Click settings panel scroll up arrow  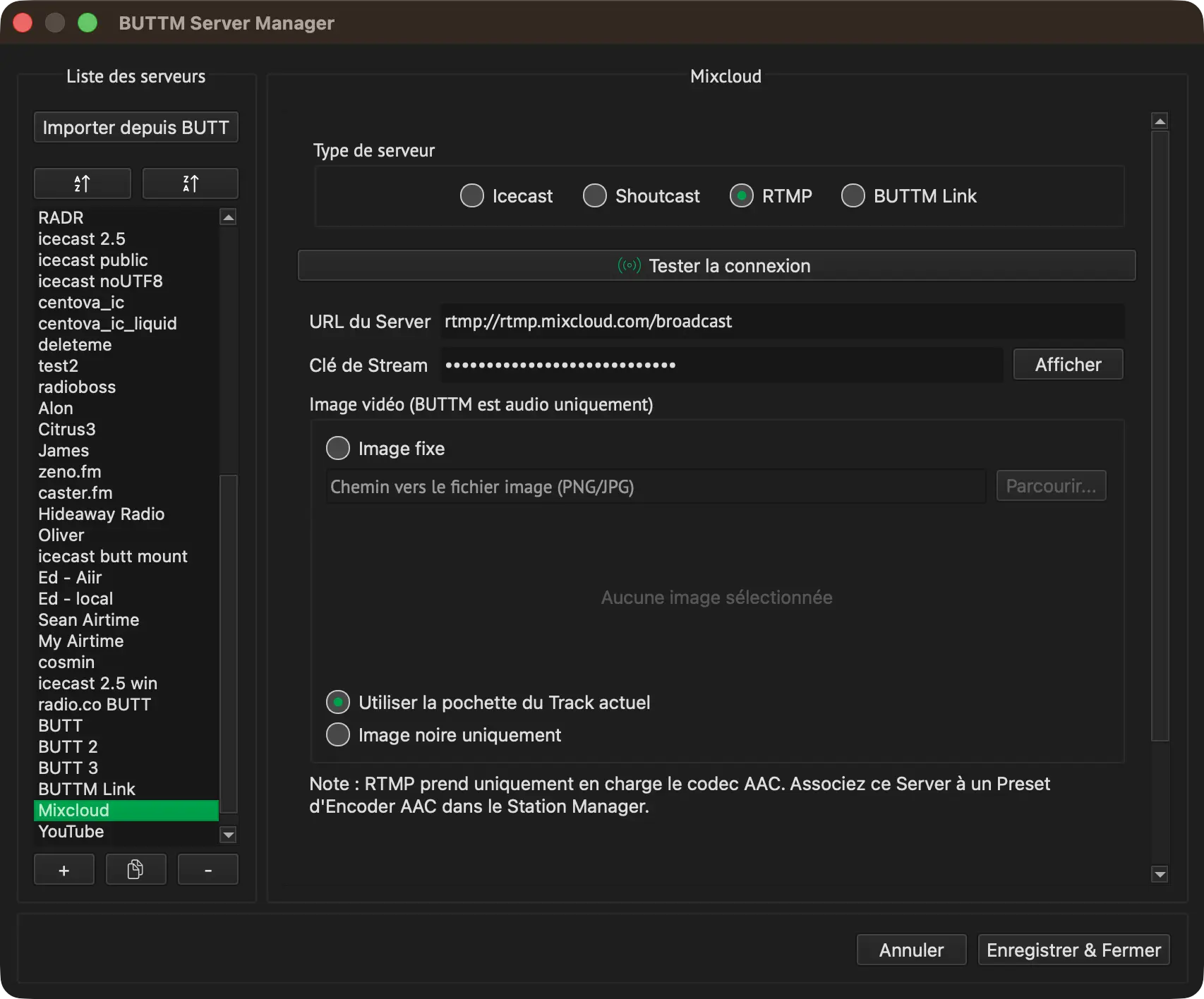[1160, 121]
